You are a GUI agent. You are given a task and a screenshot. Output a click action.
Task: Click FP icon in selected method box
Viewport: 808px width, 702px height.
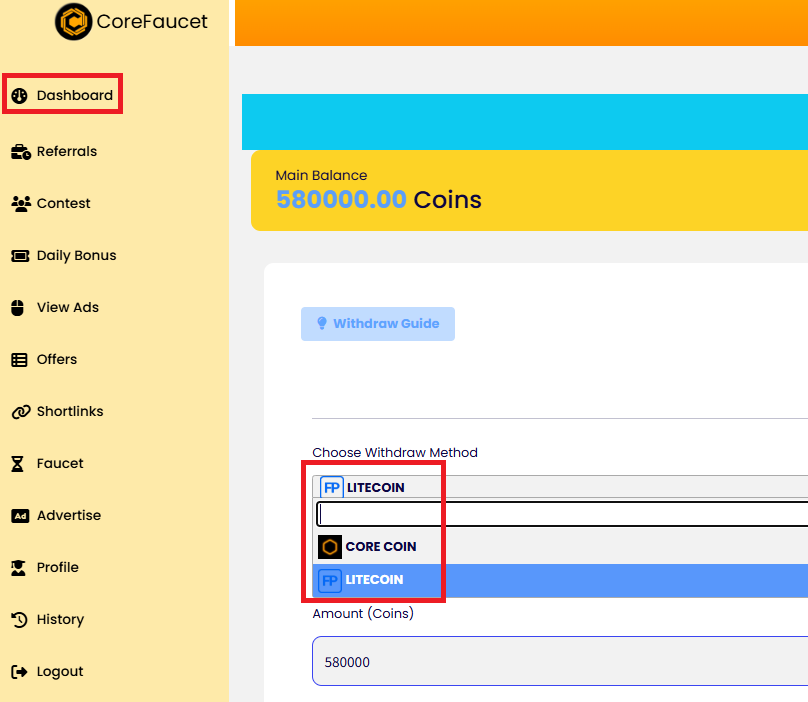332,487
